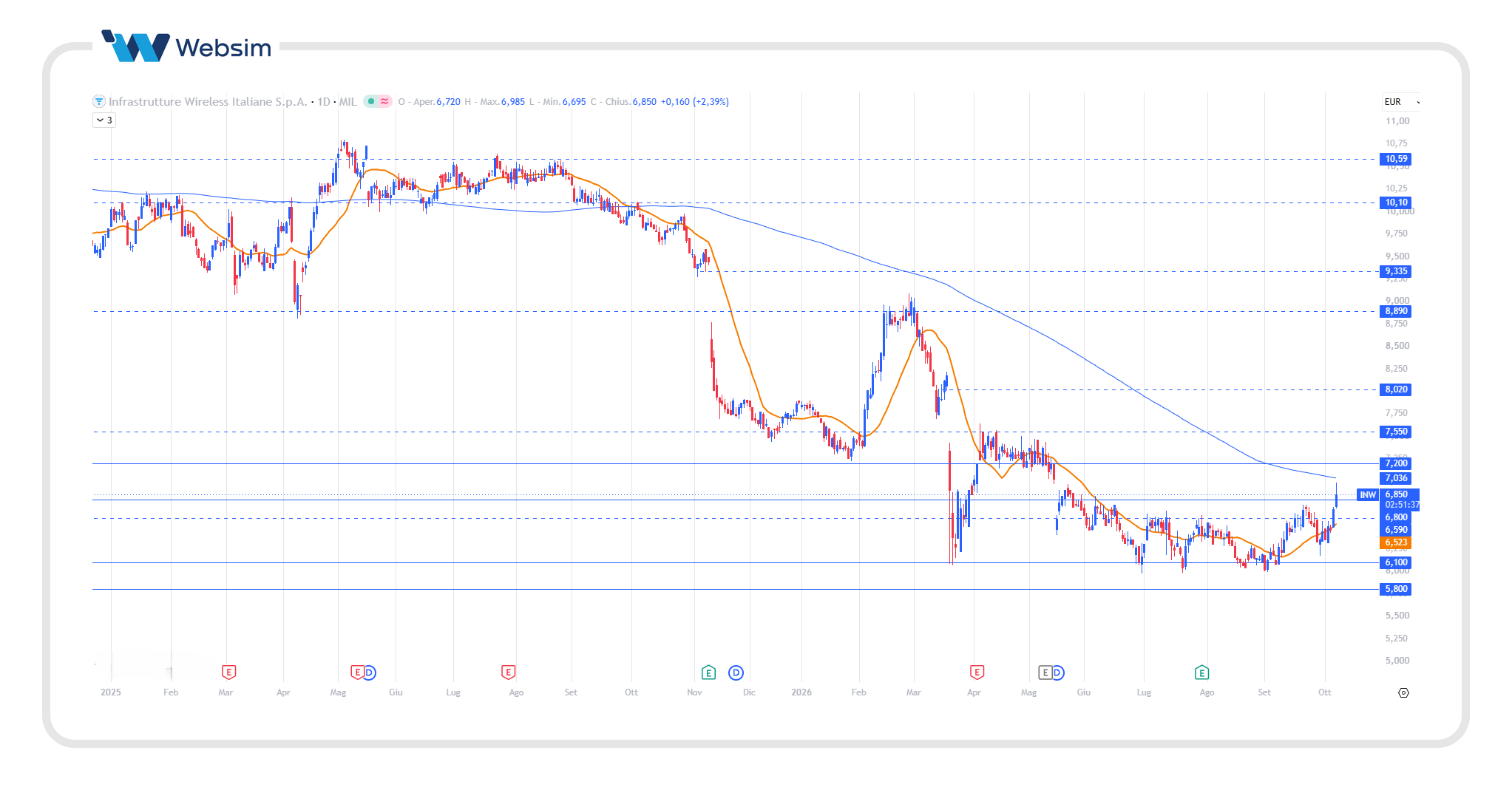The image size is (1512, 790).
Task: Select the 7,036 moving average label
Action: tap(1396, 478)
